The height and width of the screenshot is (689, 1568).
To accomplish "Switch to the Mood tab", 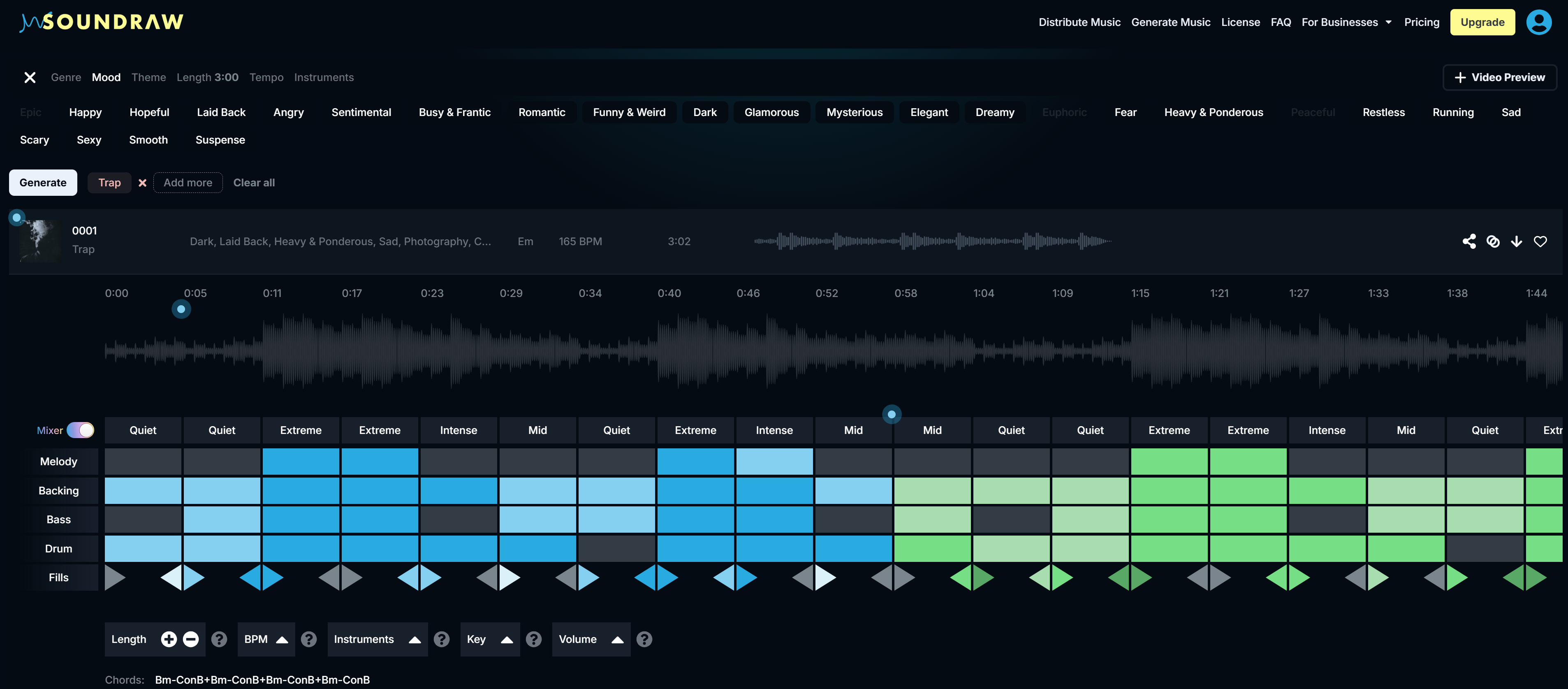I will tap(106, 77).
